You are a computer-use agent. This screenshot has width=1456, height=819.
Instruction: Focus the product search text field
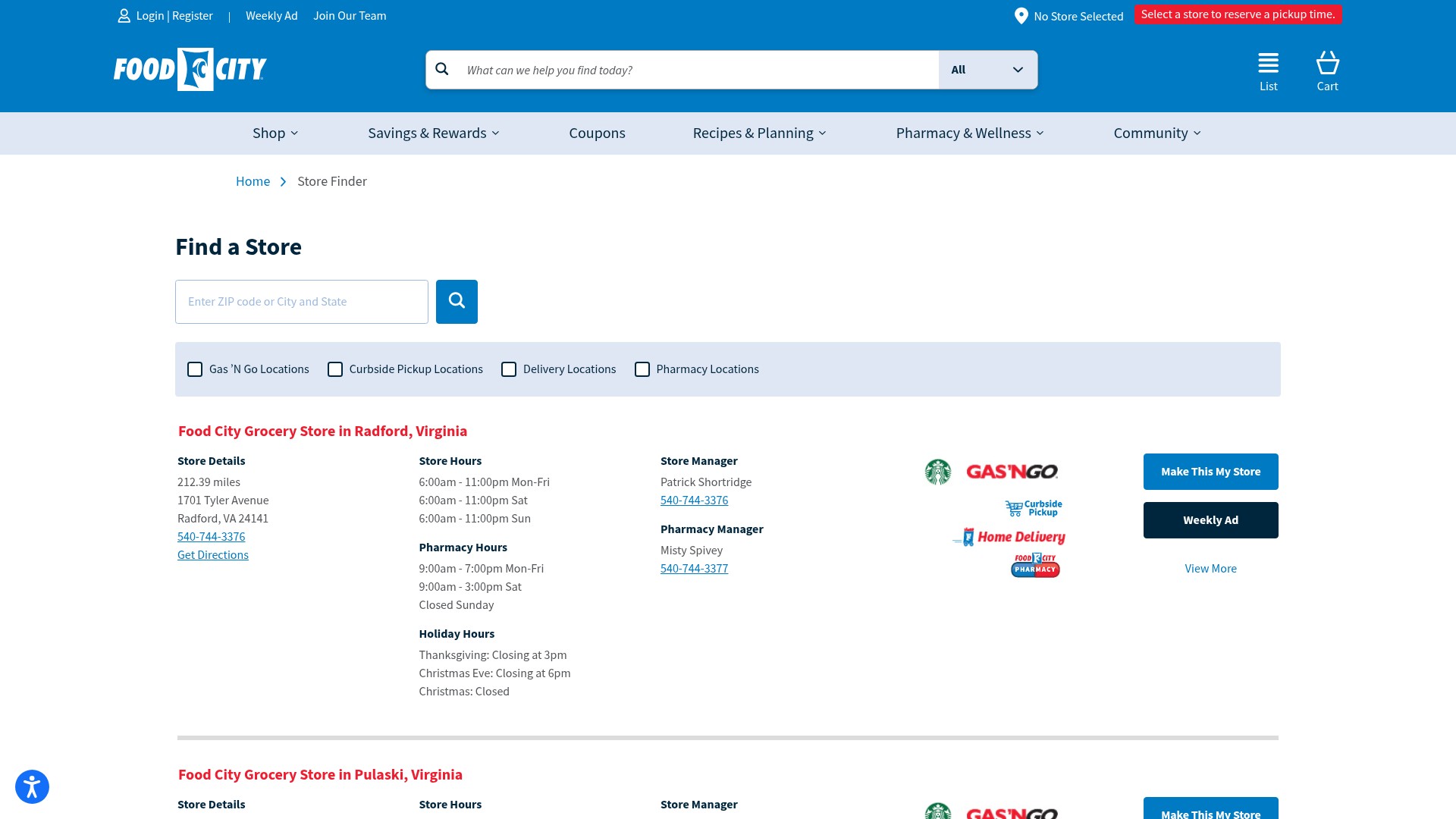point(698,70)
